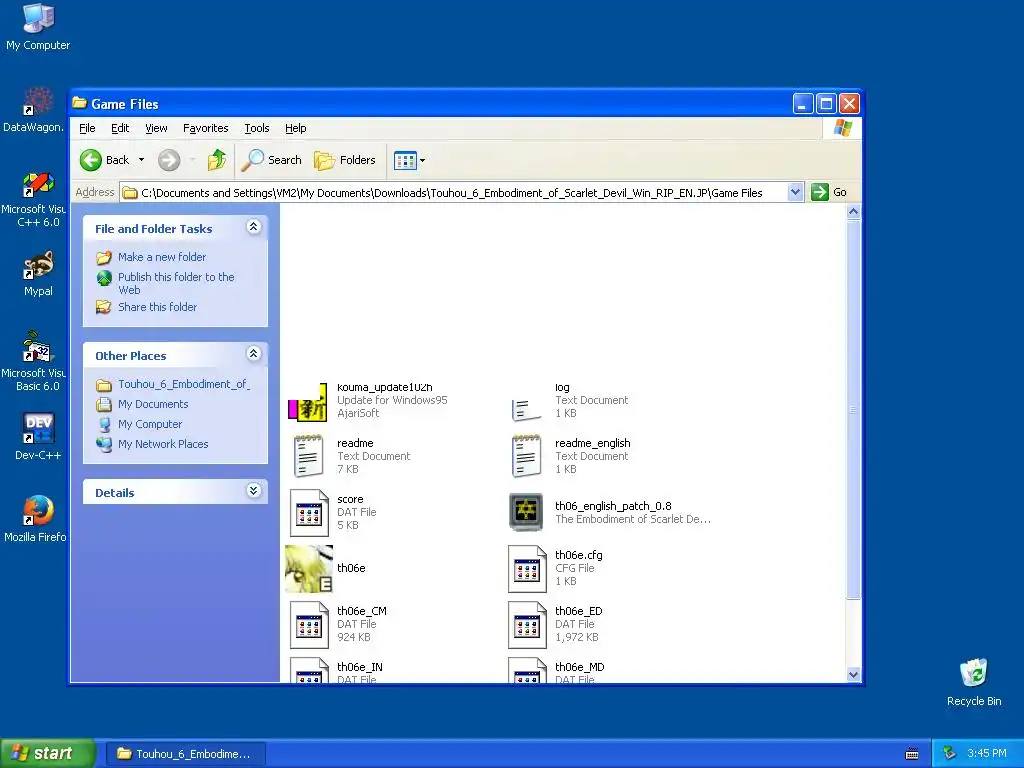Click the Views toolbar icon
The height and width of the screenshot is (768, 1024).
point(405,160)
